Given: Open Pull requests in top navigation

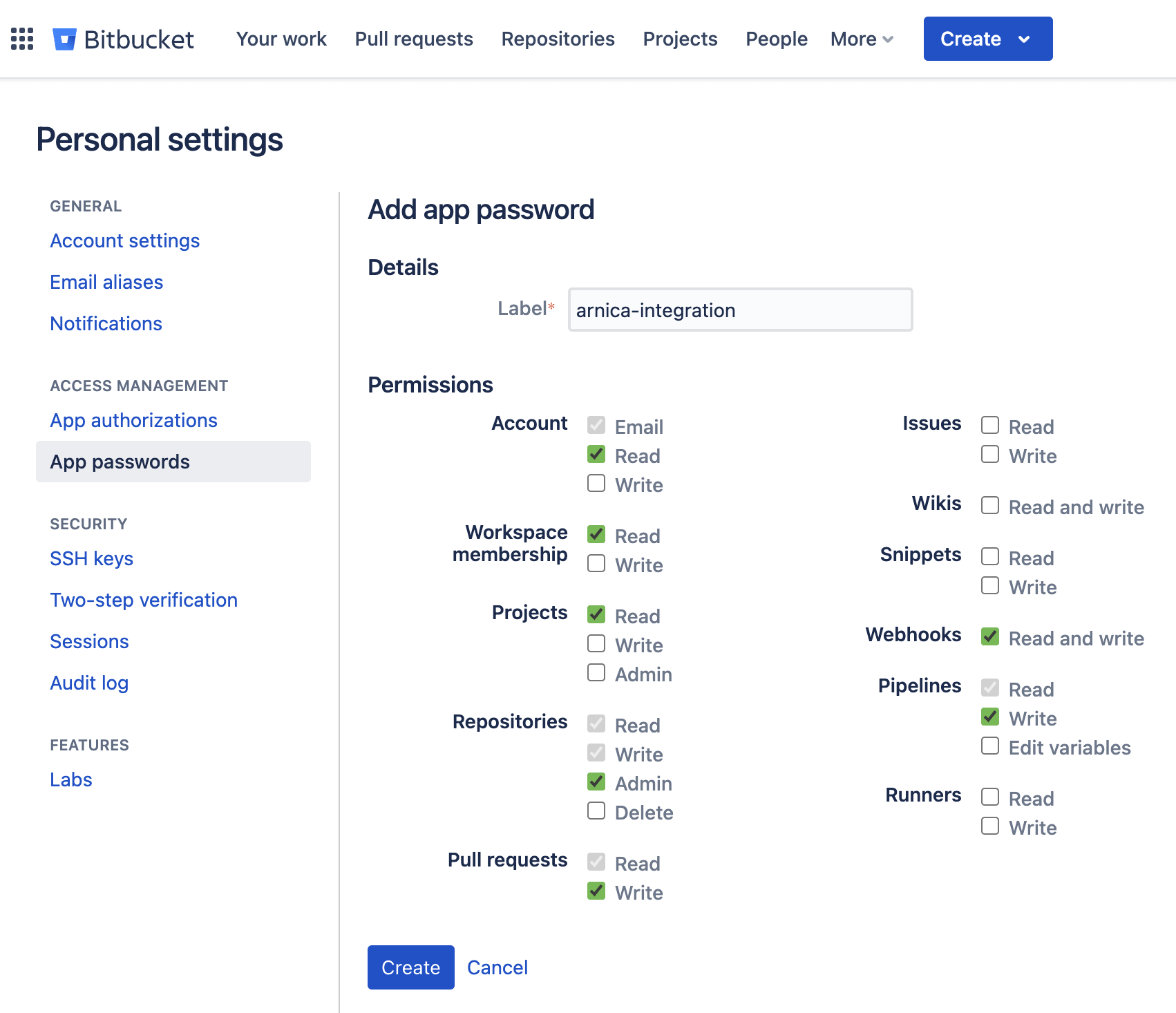Looking at the screenshot, I should [414, 39].
